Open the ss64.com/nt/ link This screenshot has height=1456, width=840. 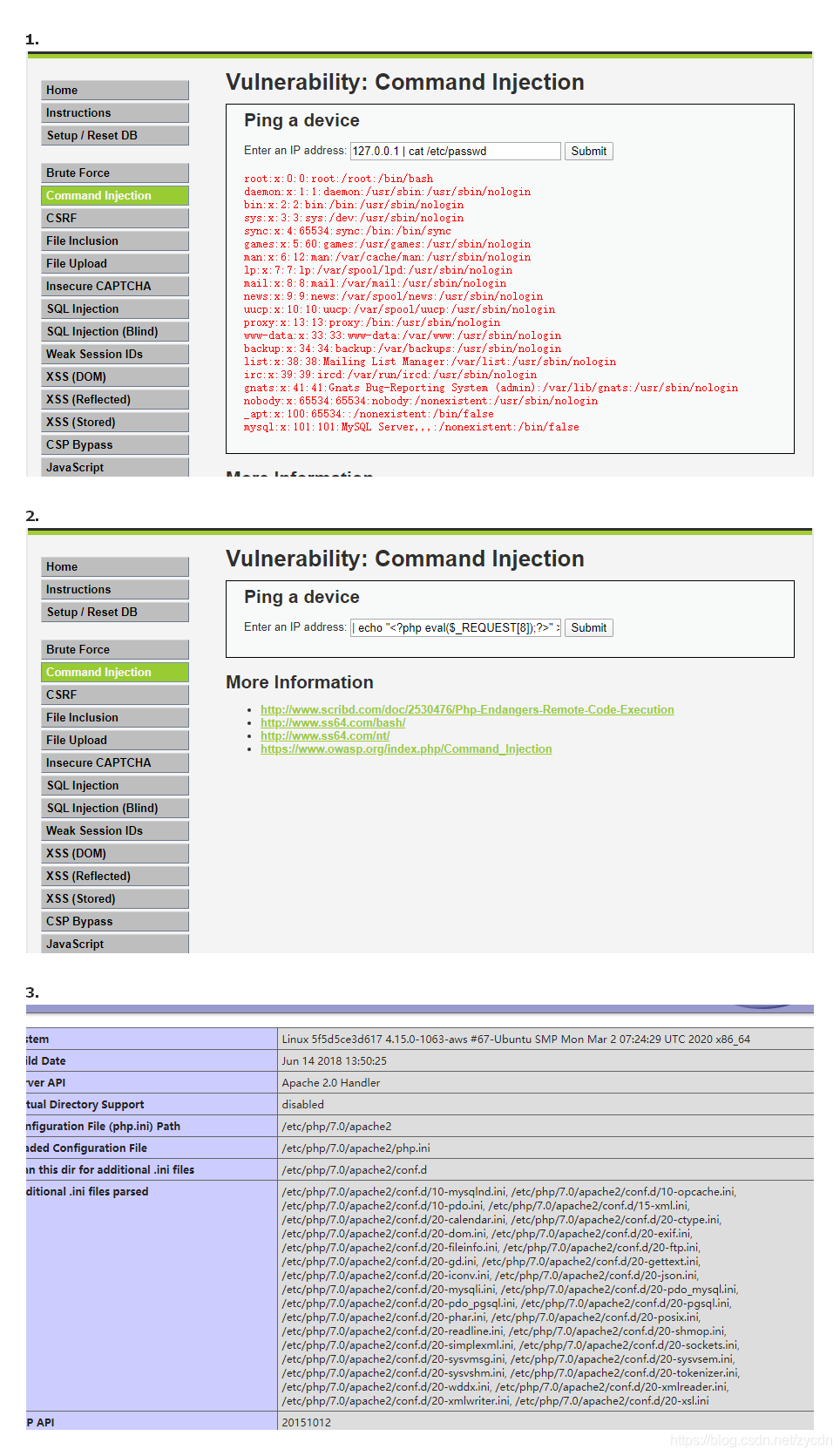[325, 735]
